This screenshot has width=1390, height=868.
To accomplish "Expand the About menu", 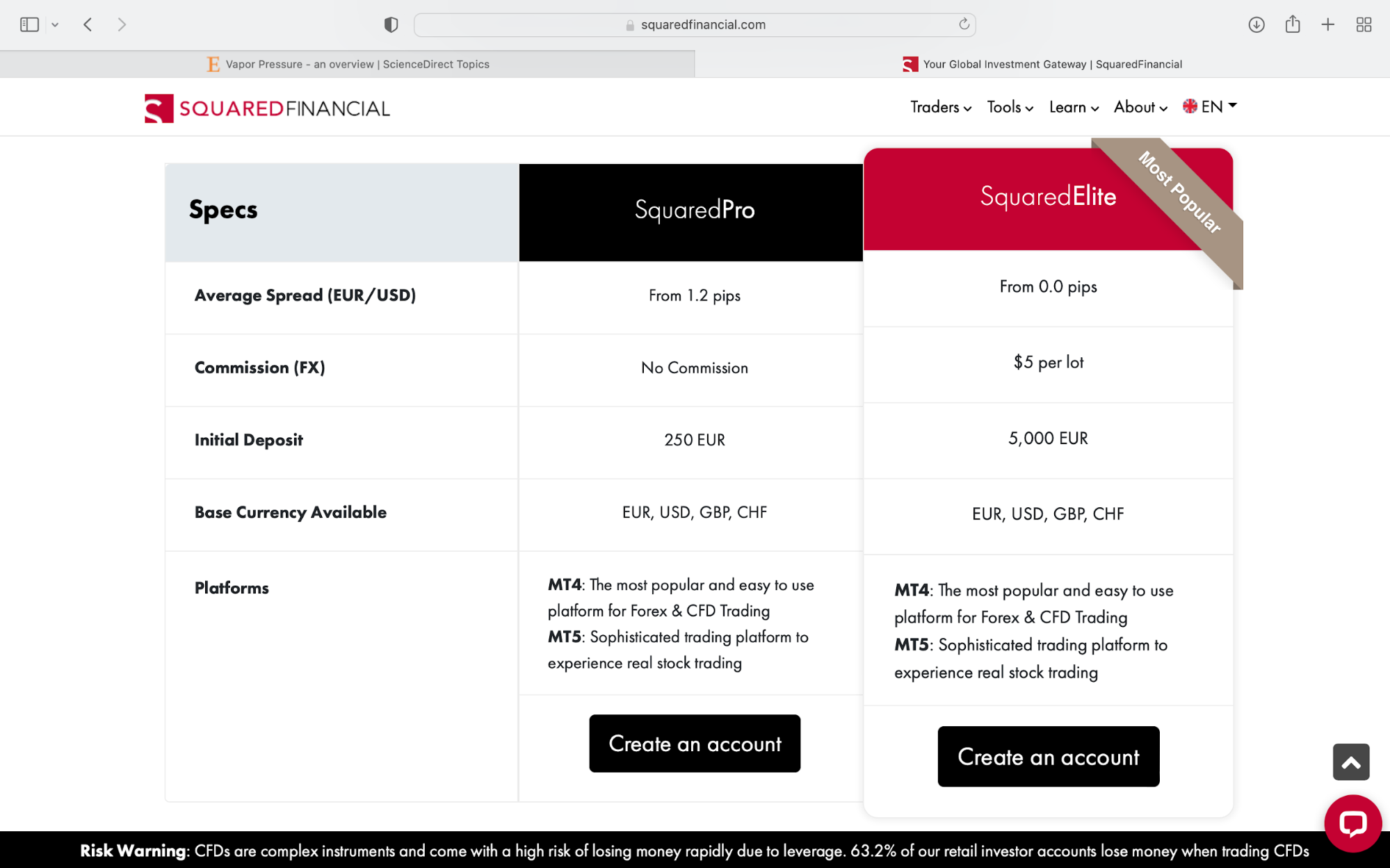I will point(1140,107).
